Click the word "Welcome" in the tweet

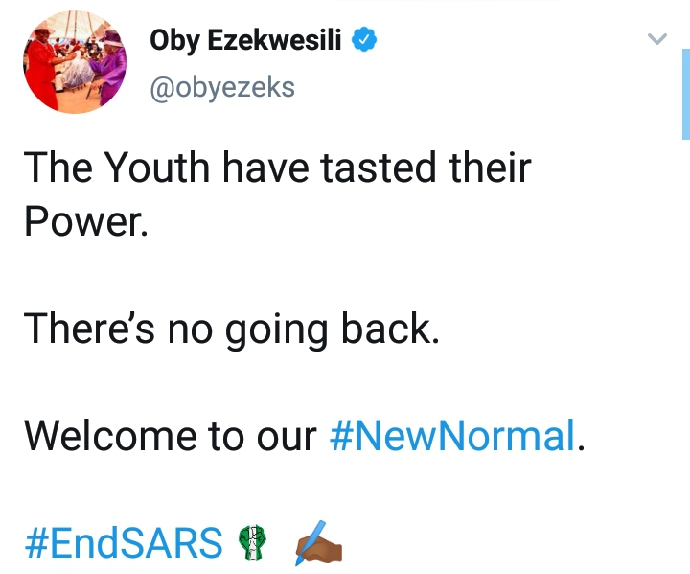110,435
